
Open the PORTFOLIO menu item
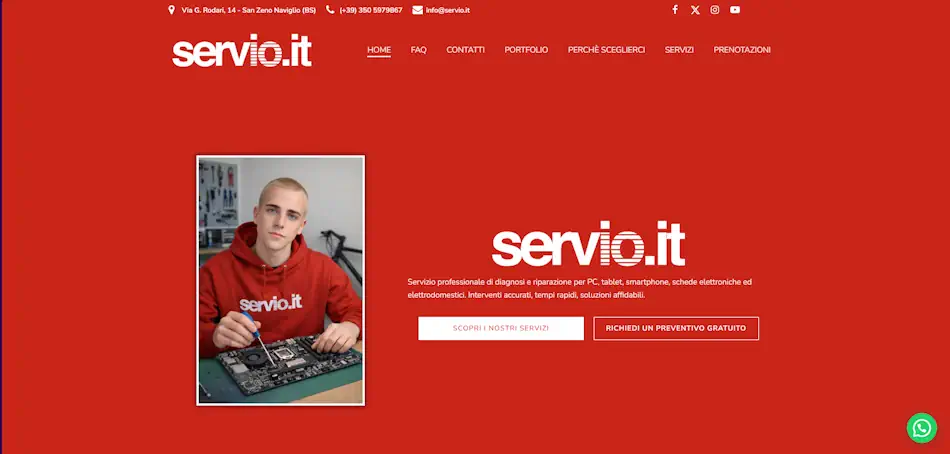526,50
